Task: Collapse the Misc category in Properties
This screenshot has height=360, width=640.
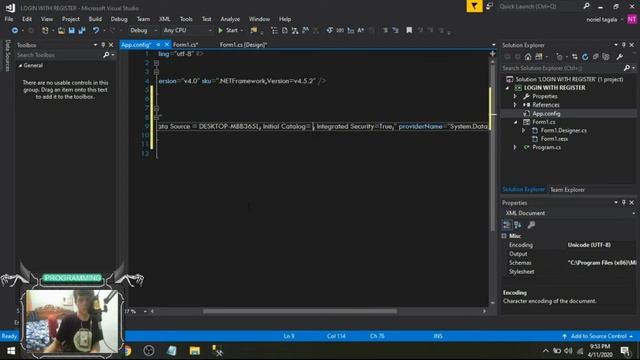Action: pyautogui.click(x=504, y=236)
